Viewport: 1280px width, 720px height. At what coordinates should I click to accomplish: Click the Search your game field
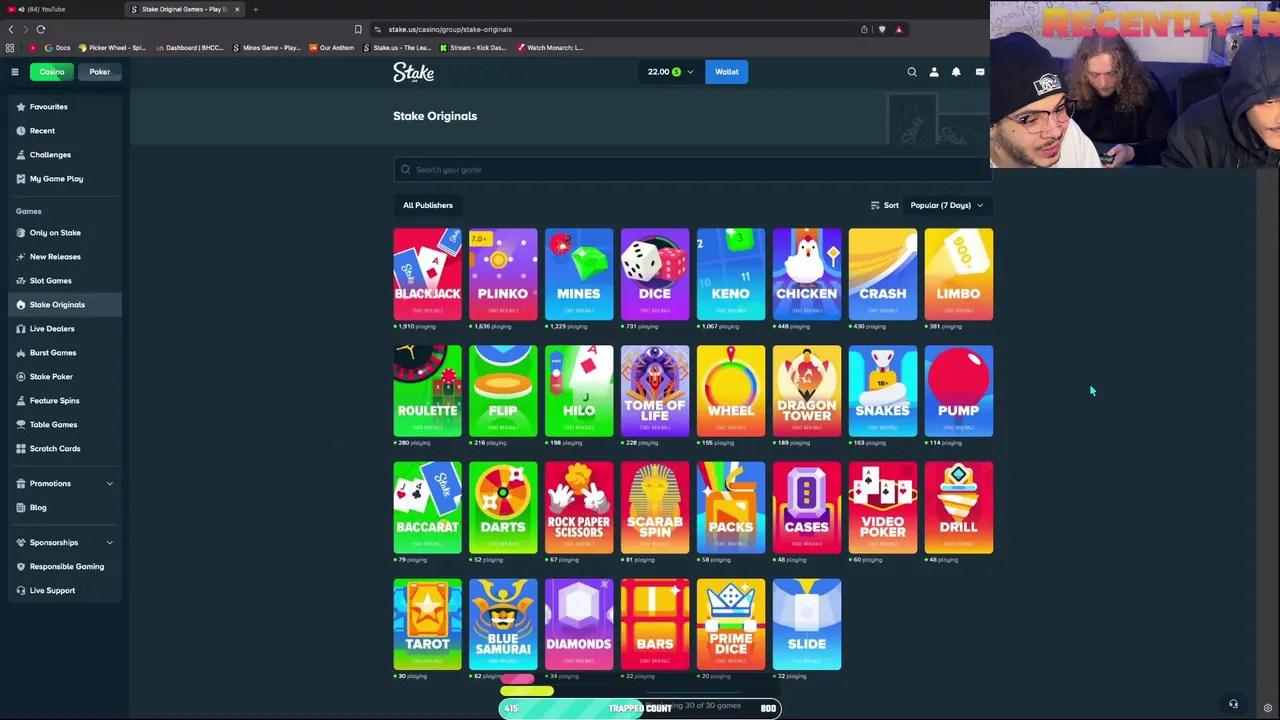[691, 170]
